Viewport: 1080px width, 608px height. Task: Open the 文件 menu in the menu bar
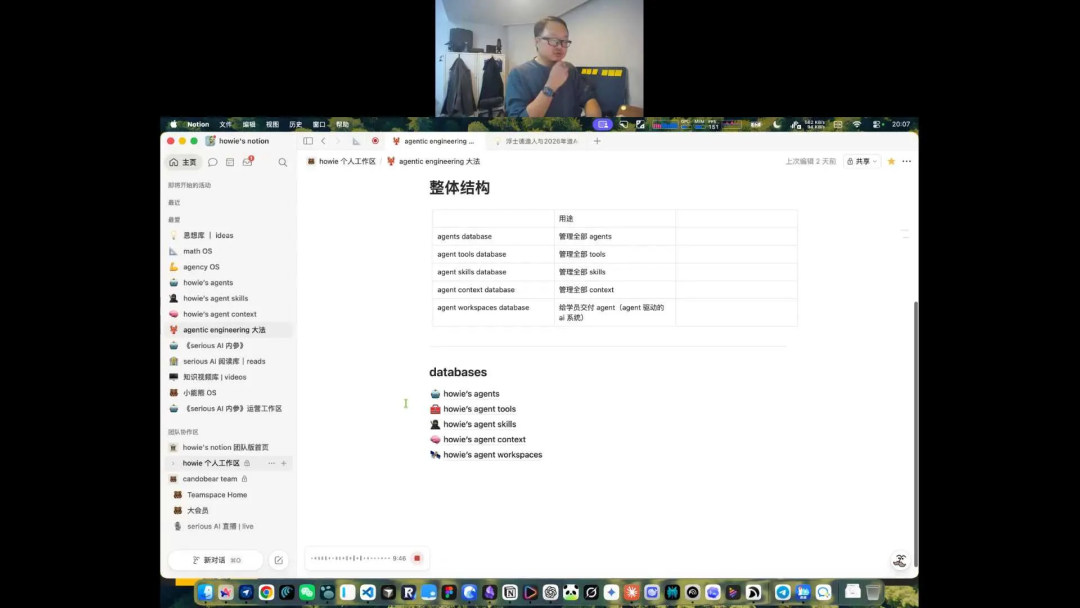click(225, 125)
